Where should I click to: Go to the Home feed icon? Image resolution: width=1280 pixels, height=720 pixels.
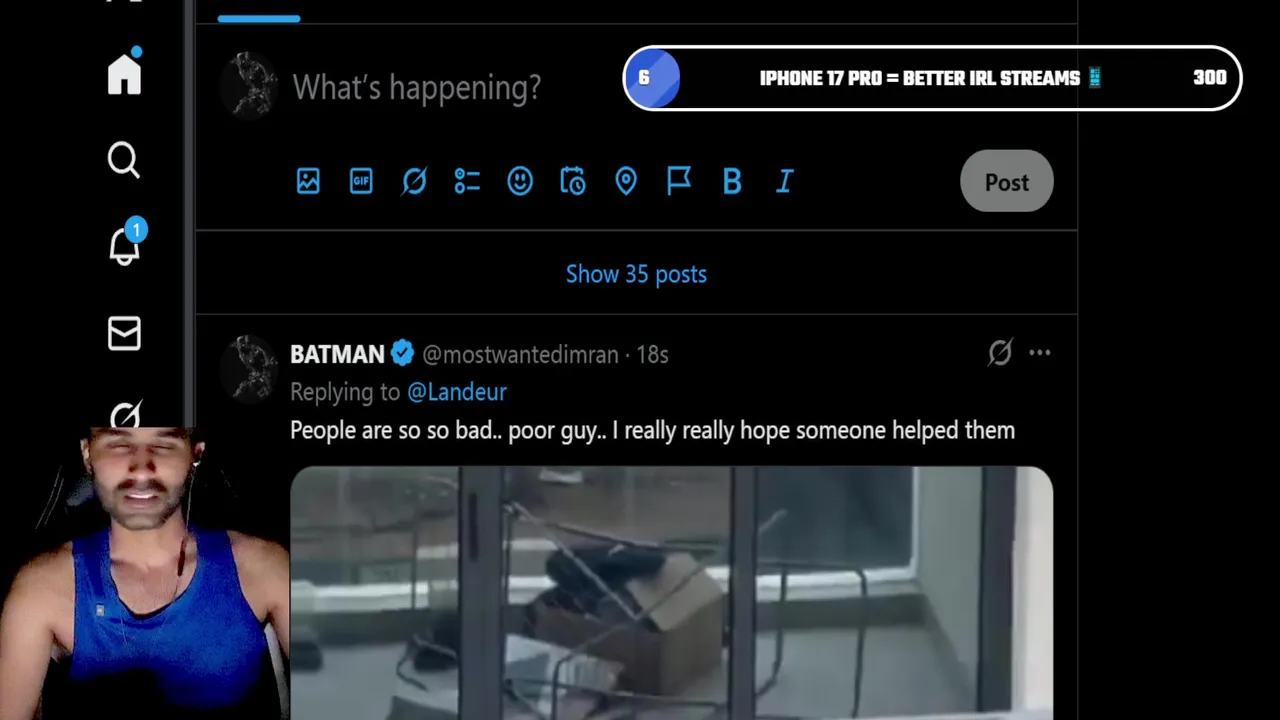pos(125,73)
